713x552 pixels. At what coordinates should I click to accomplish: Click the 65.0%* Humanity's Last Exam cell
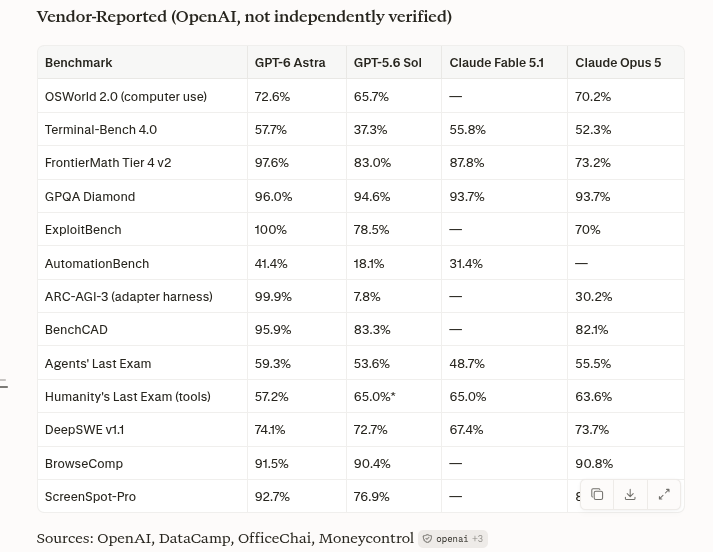point(375,396)
